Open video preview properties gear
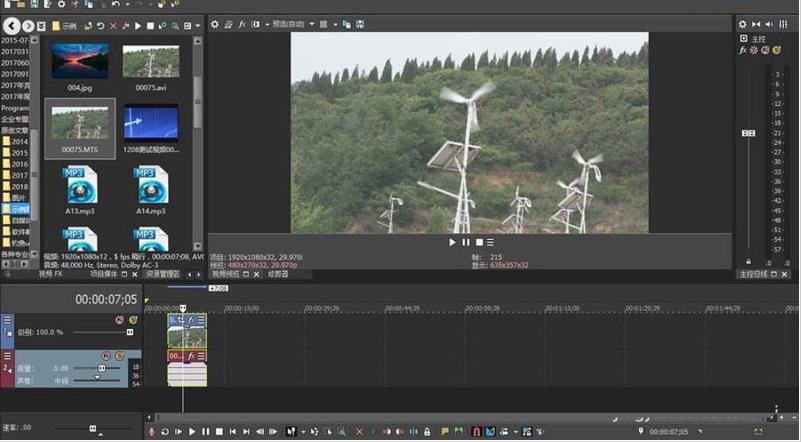Viewport: 801px width, 442px height. pos(215,24)
